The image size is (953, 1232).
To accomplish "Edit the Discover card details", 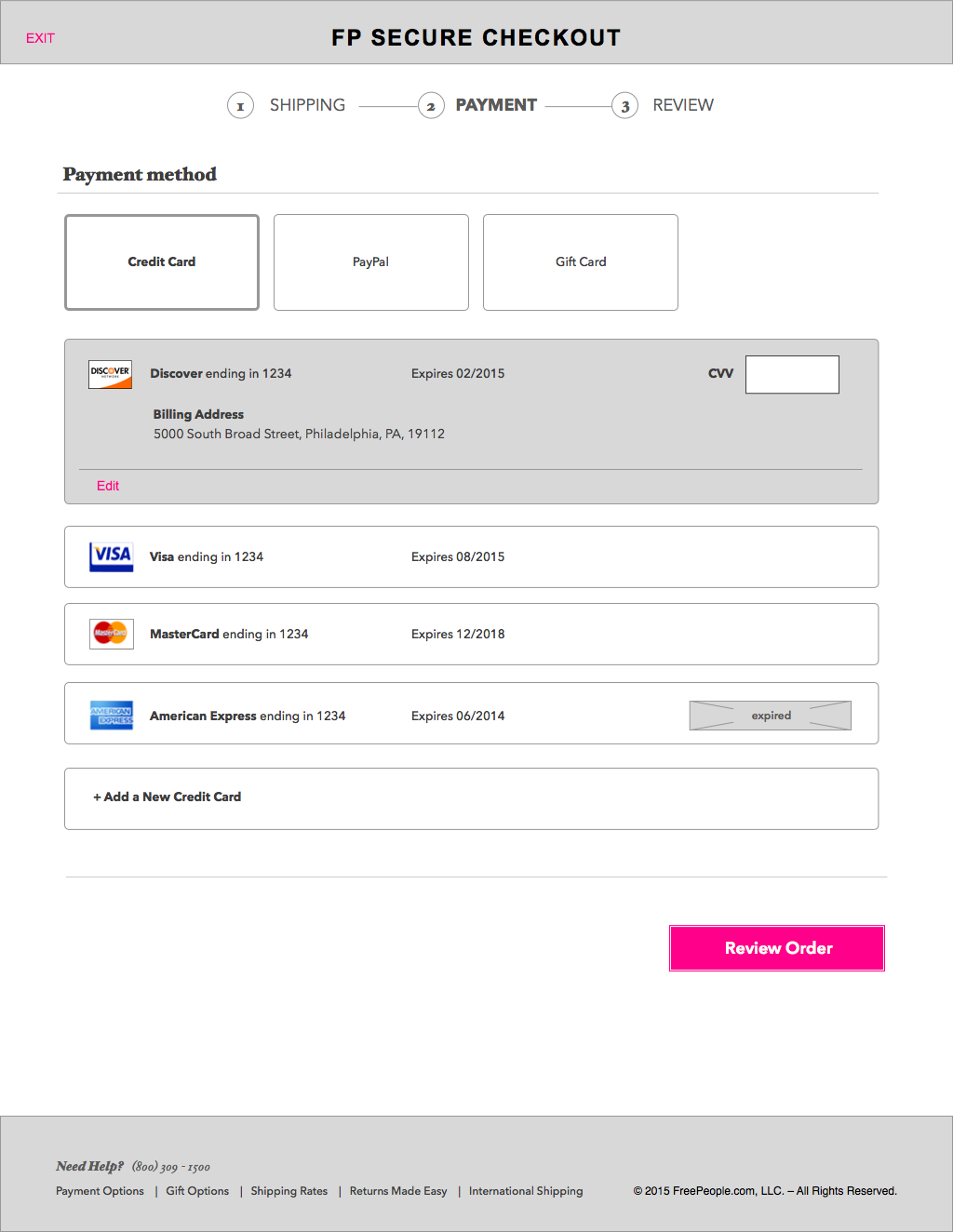I will [x=108, y=486].
